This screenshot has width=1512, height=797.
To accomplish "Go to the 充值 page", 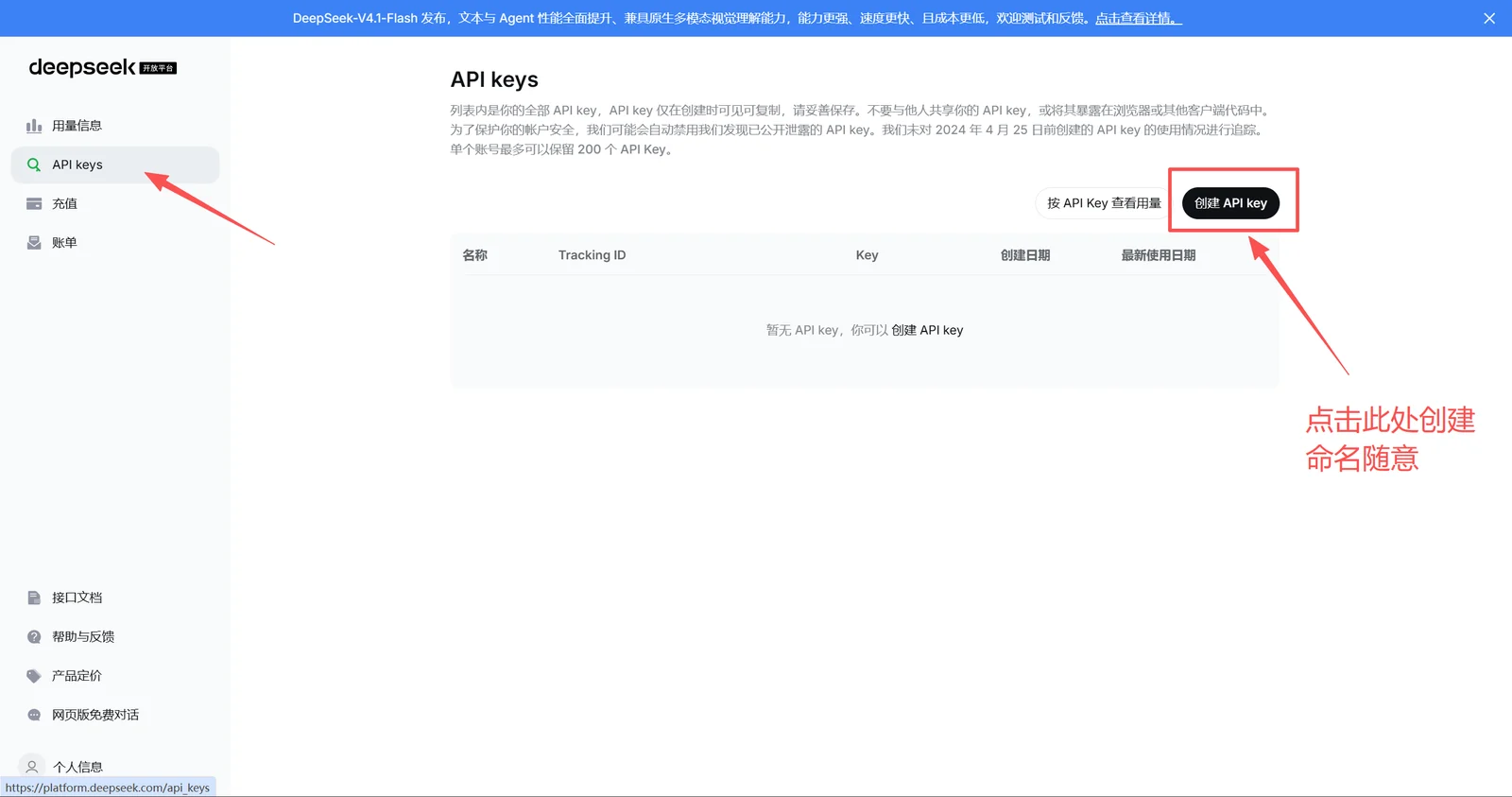I will (x=115, y=203).
